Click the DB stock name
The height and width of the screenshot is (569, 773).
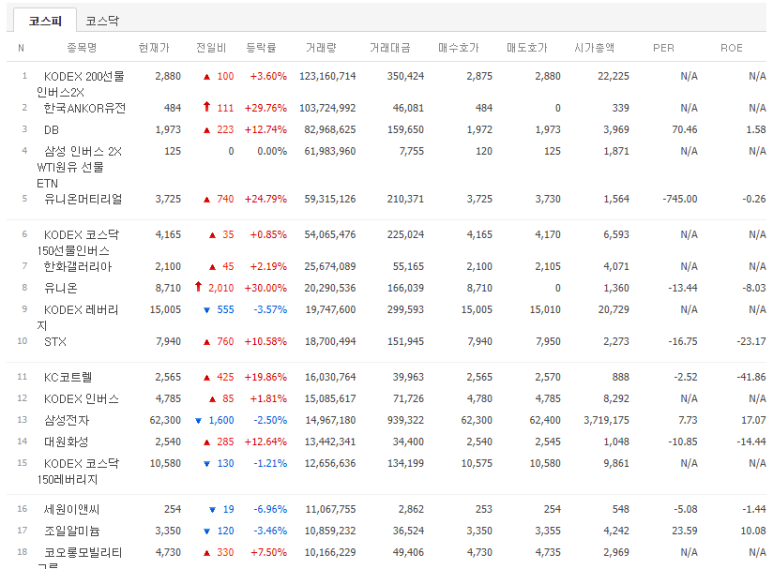[x=51, y=130]
